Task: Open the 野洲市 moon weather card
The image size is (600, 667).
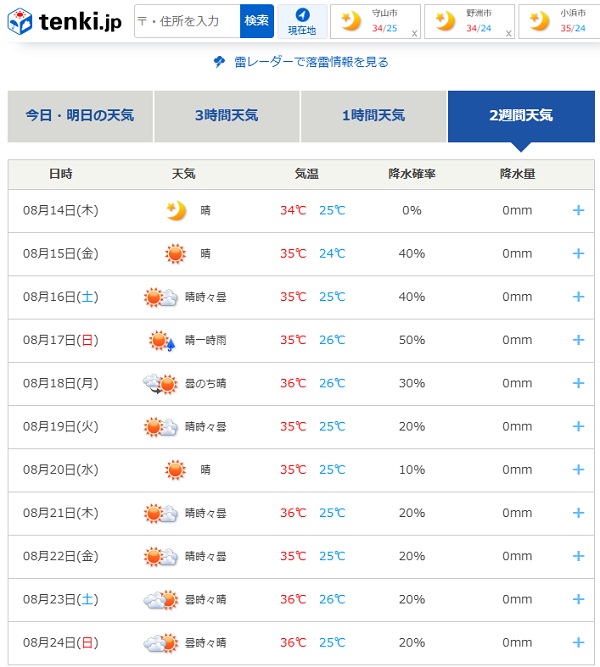Action: coord(469,21)
